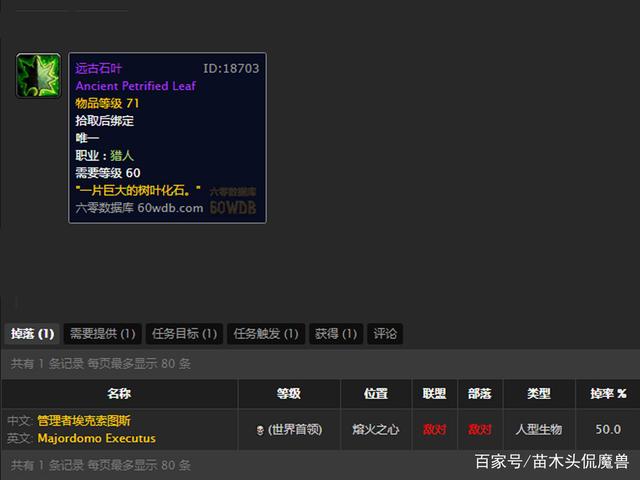The image size is (640, 480).
Task: Click the ID:18703 text in tooltip
Action: click(x=231, y=68)
